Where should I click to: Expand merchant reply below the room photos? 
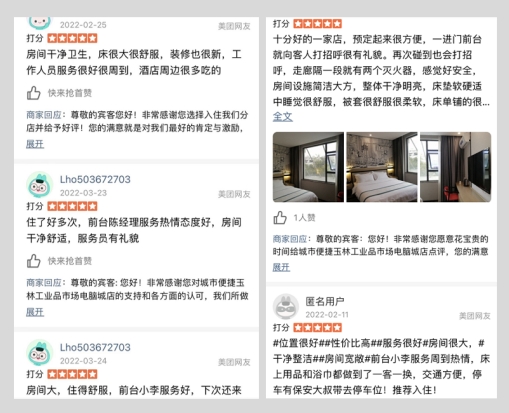[x=281, y=267]
